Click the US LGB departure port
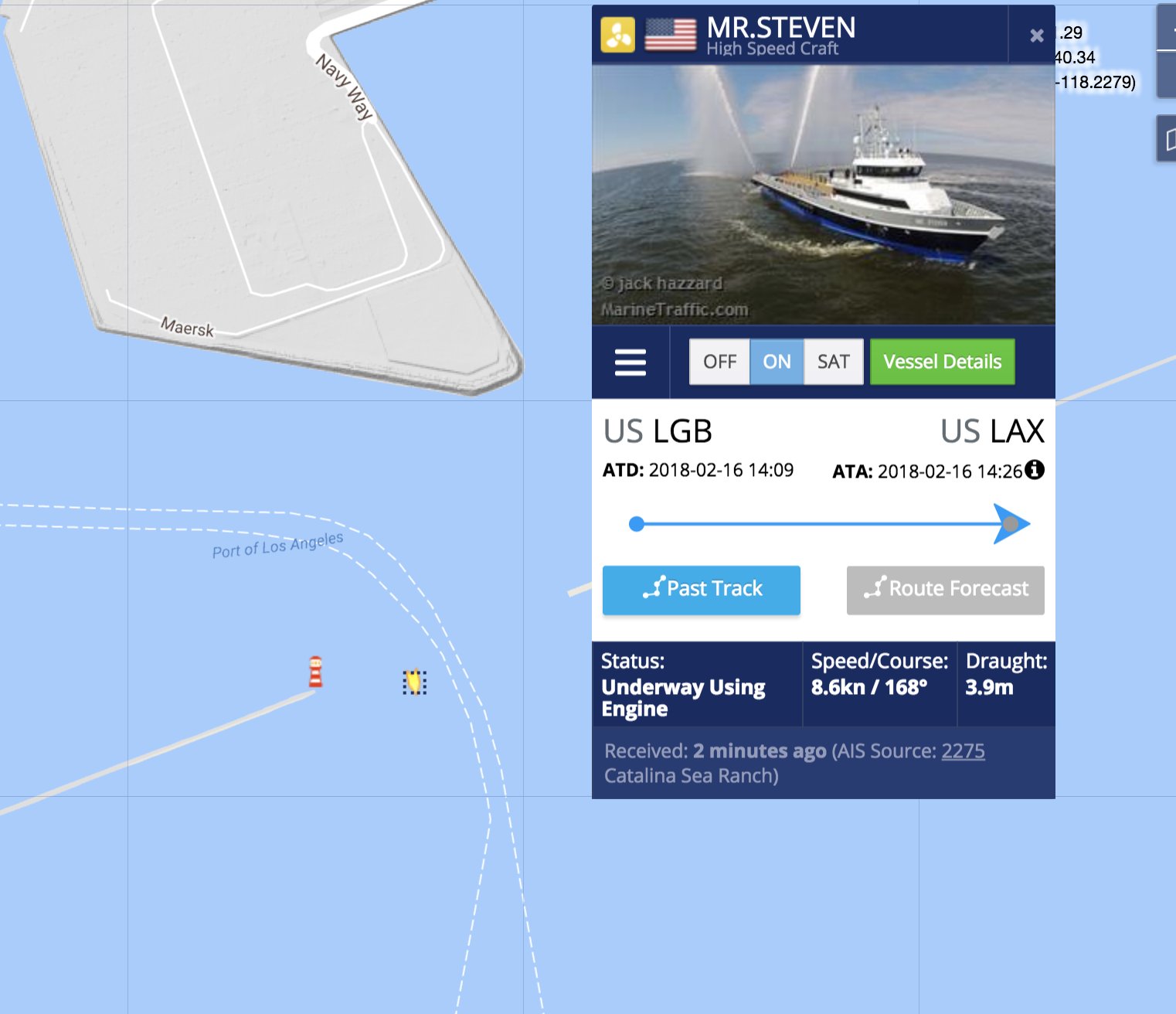The width and height of the screenshot is (1176, 1014). (x=658, y=431)
